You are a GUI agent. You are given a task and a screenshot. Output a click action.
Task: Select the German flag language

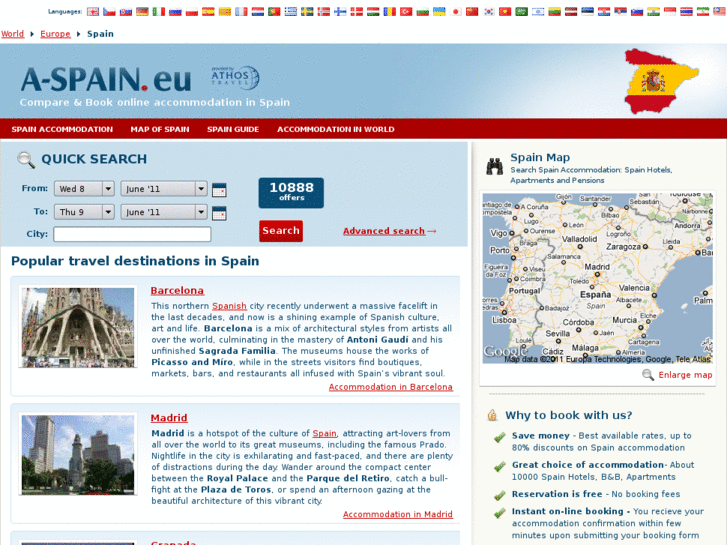coord(142,12)
